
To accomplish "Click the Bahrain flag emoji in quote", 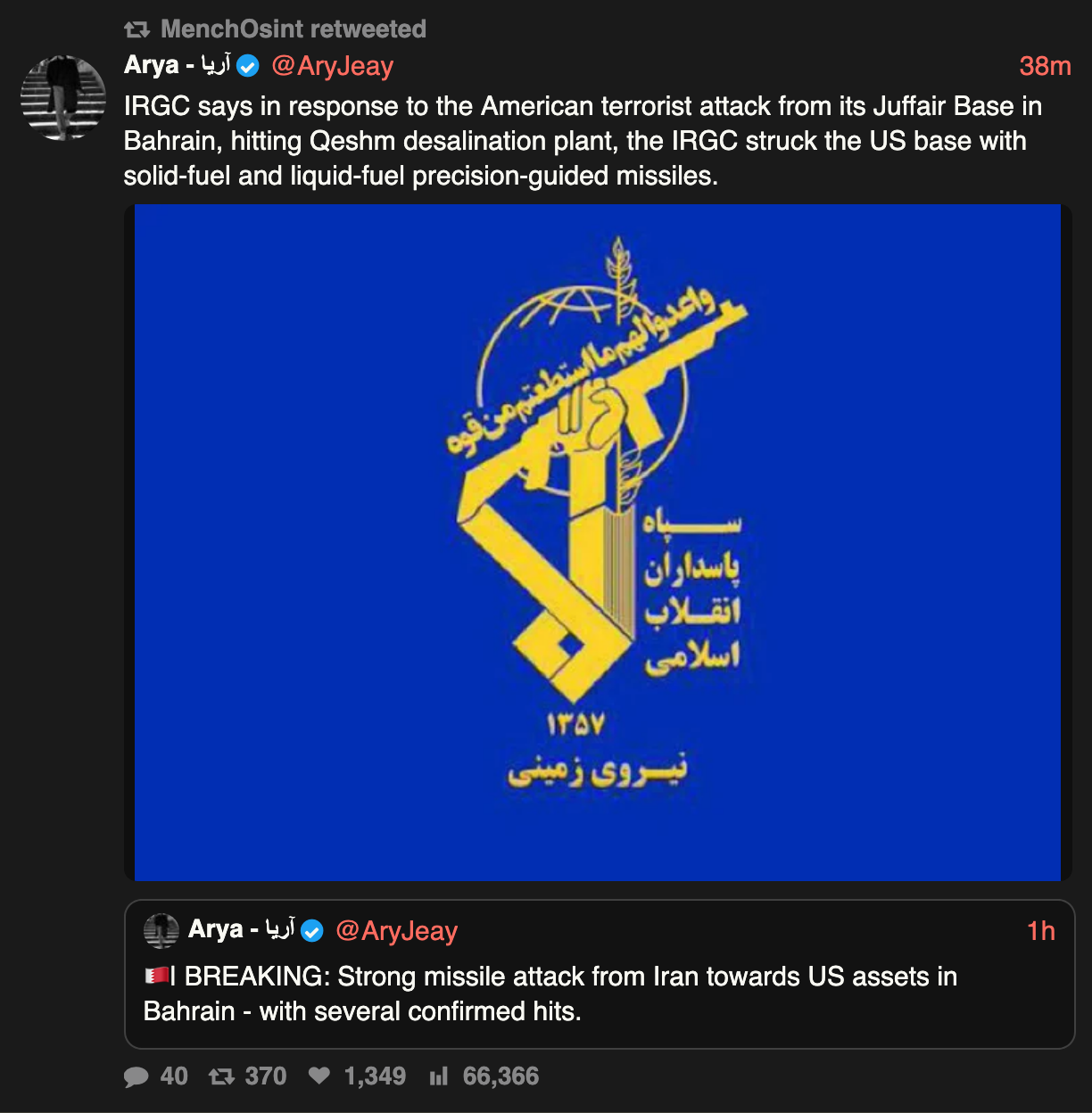I will (157, 976).
